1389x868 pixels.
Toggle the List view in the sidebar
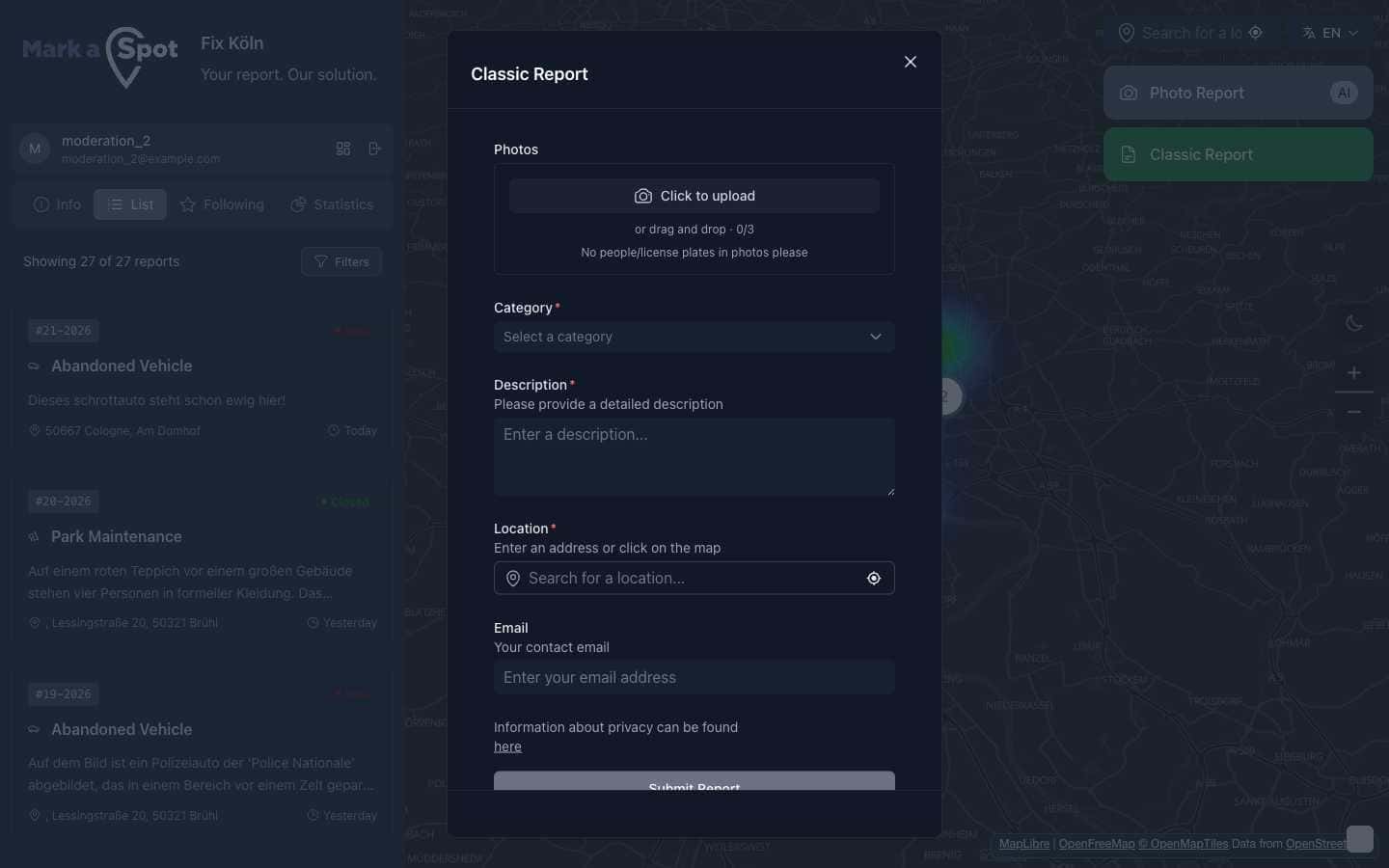tap(130, 204)
